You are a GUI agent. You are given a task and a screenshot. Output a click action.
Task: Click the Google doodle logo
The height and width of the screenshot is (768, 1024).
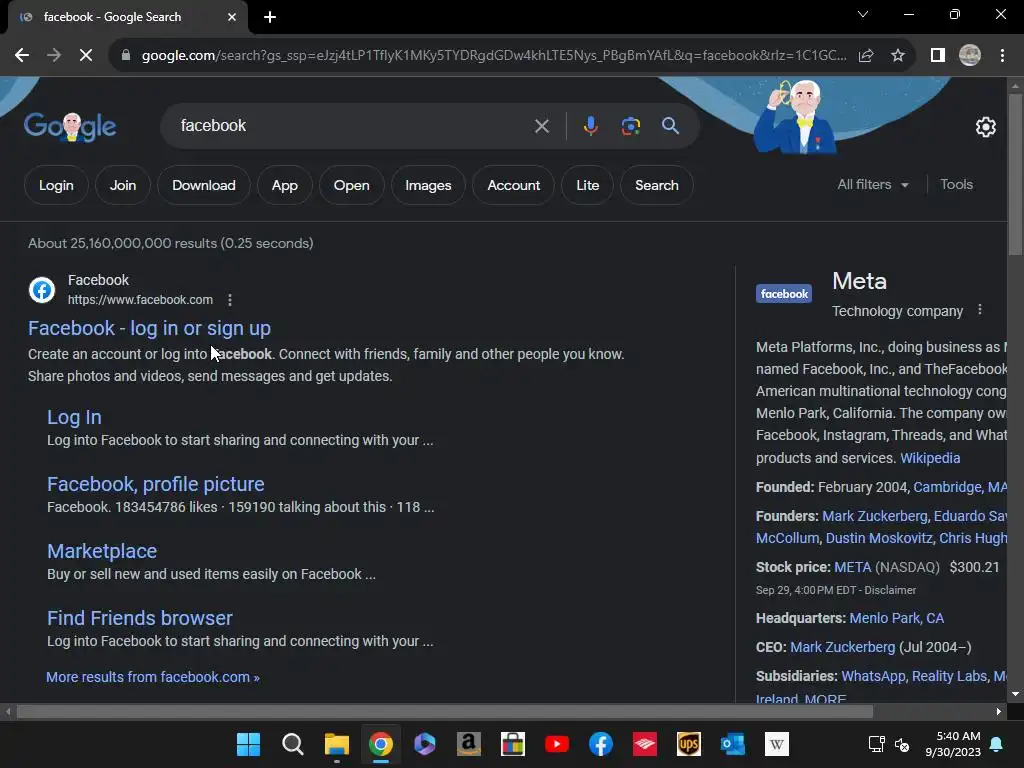[70, 126]
